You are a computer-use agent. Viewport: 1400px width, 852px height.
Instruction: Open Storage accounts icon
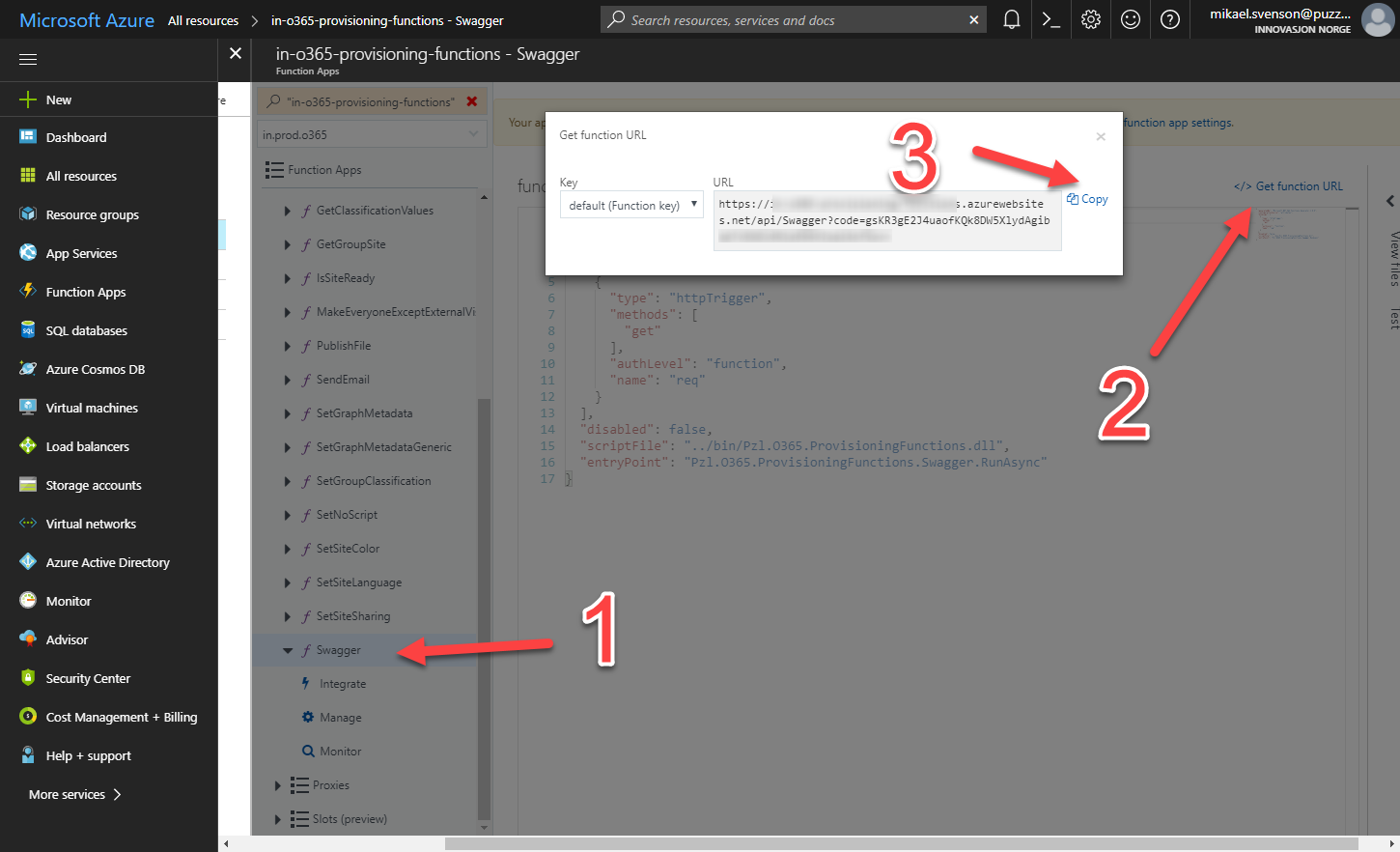[28, 485]
